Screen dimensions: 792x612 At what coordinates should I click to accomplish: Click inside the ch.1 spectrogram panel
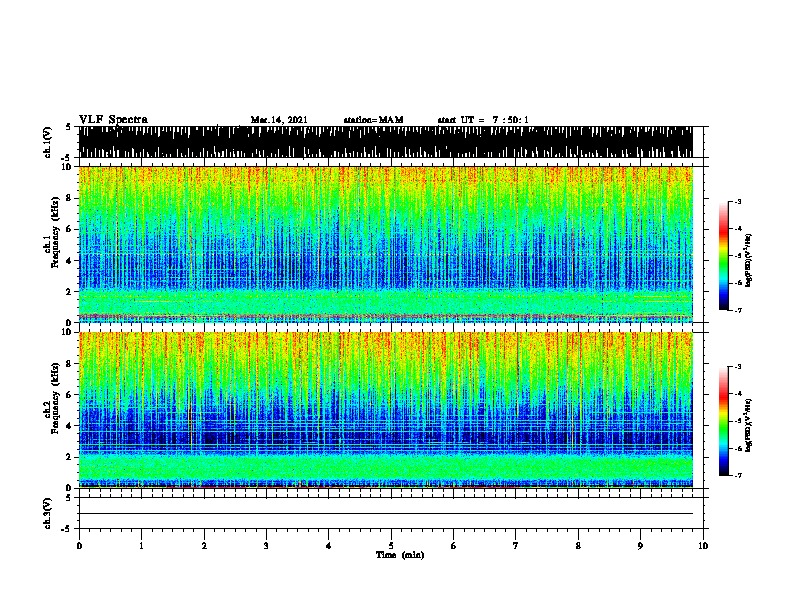[385, 244]
